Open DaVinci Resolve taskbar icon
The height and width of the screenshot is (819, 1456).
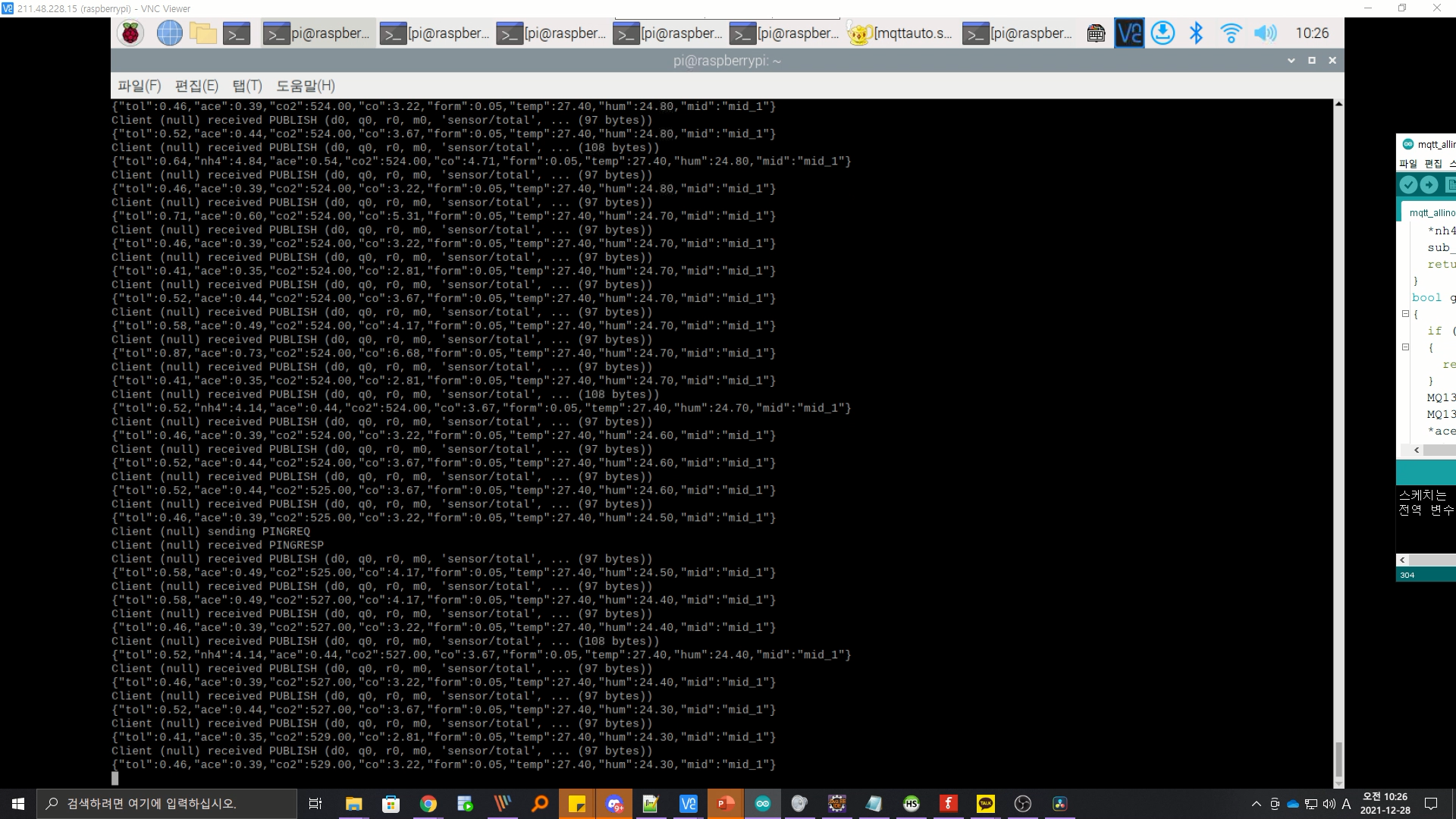[x=1060, y=804]
